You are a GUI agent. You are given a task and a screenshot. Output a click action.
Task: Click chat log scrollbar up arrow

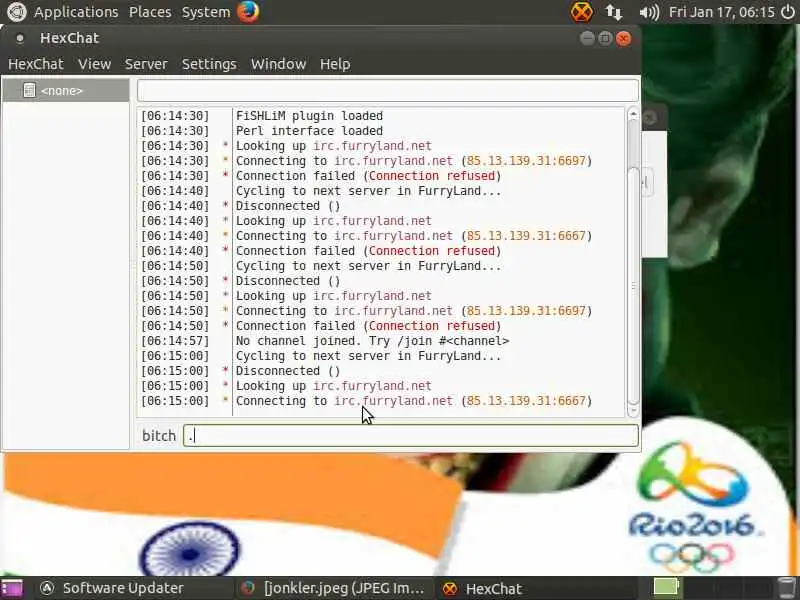pos(633,113)
